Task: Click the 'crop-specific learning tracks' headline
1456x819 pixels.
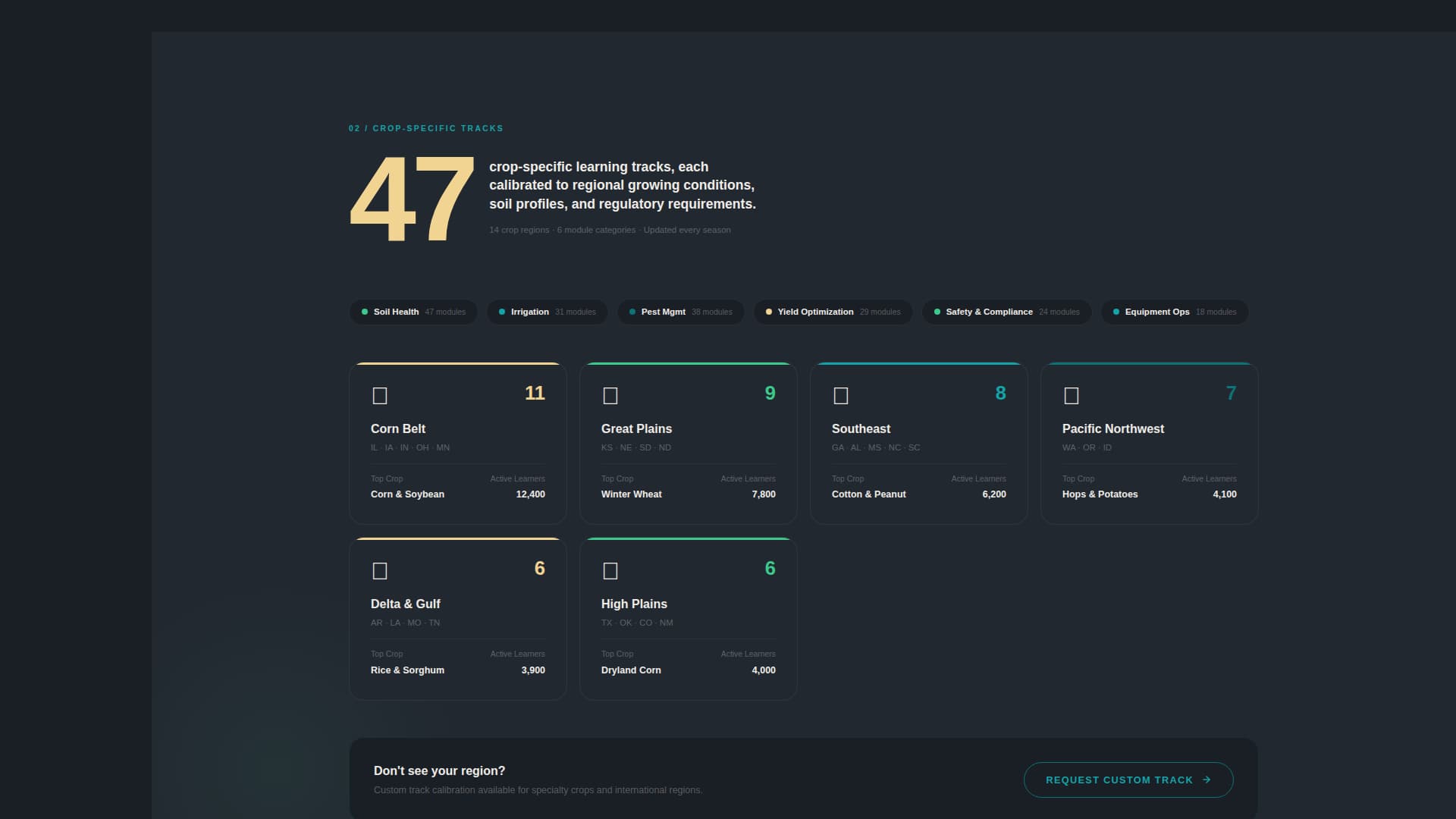Action: pyautogui.click(x=623, y=185)
